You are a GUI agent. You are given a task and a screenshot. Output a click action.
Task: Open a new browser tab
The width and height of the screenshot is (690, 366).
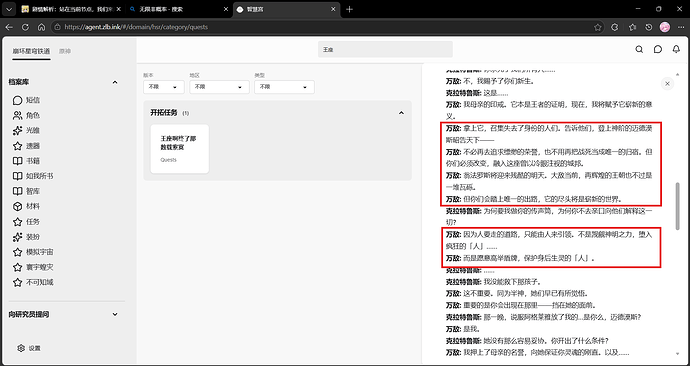[x=349, y=9]
